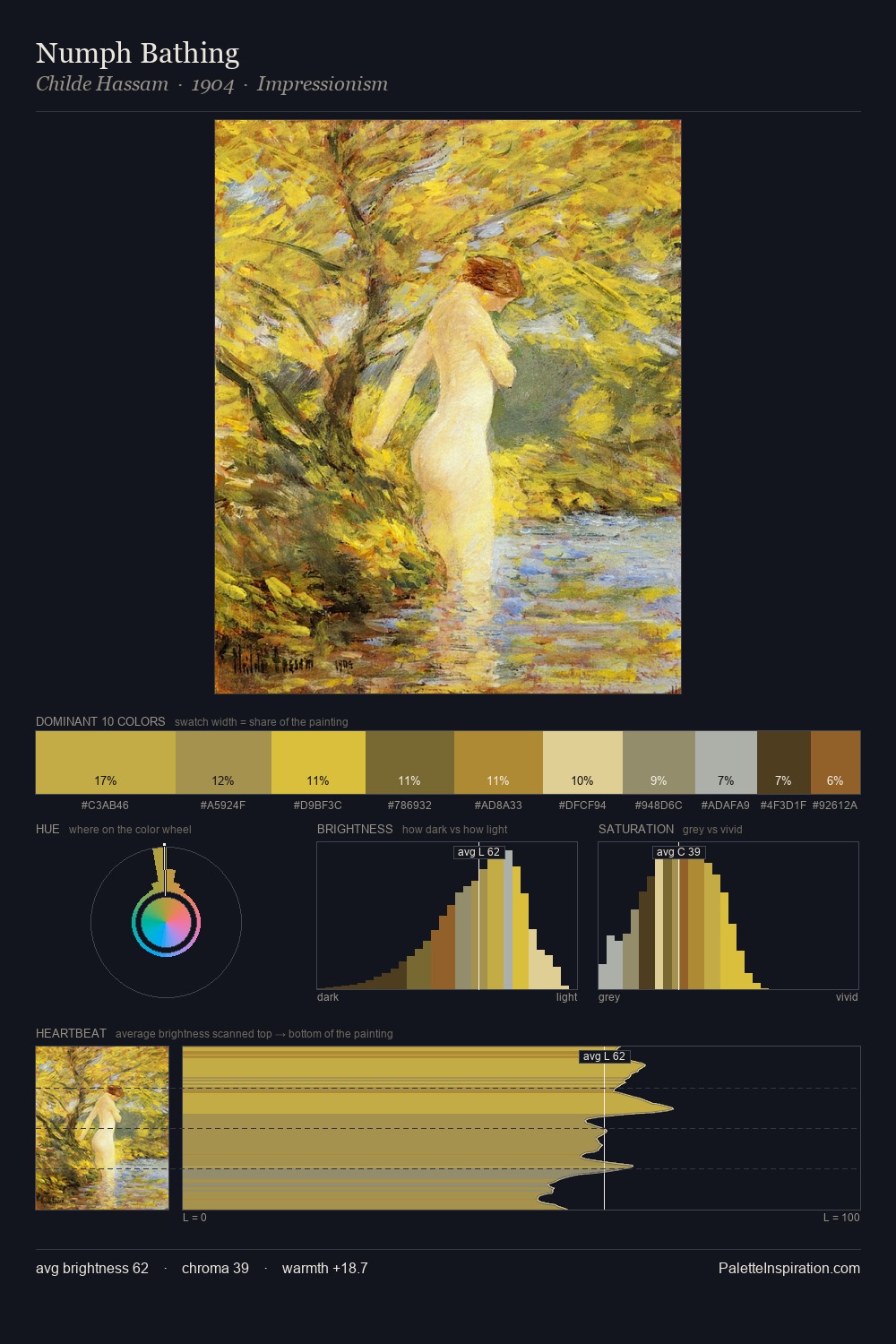The width and height of the screenshot is (896, 1344).
Task: Click the 'DOMINANT 10 COLORS' heading
Action: coord(100,721)
